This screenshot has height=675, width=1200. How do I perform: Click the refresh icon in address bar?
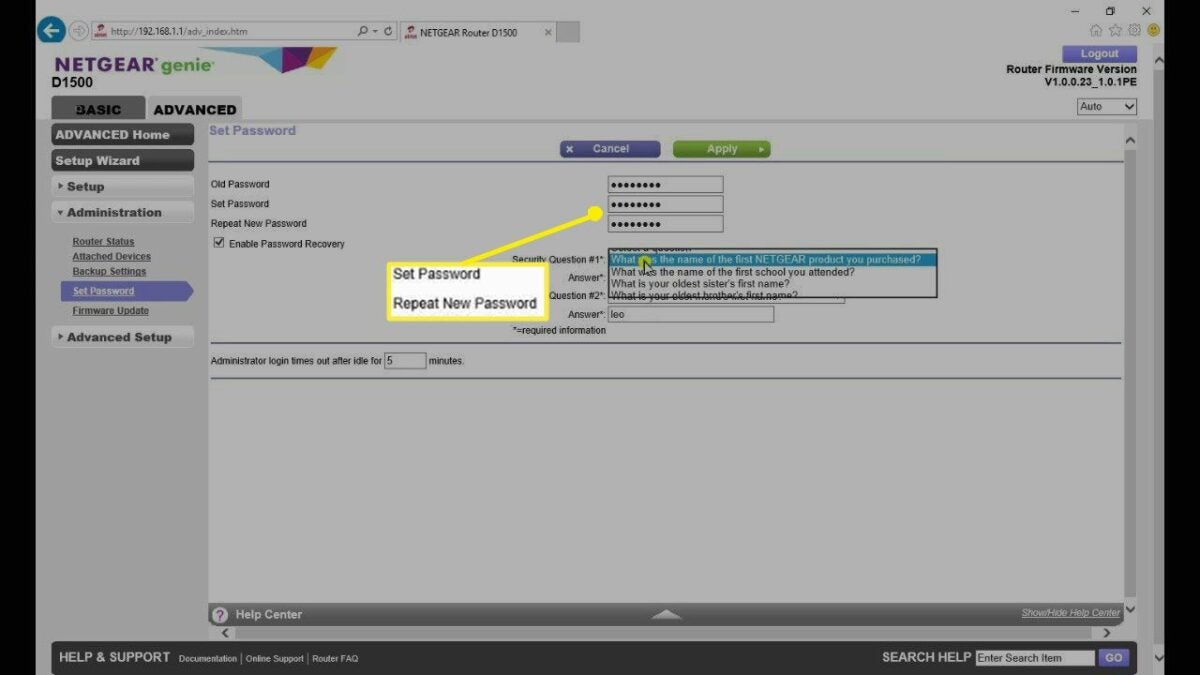389,31
